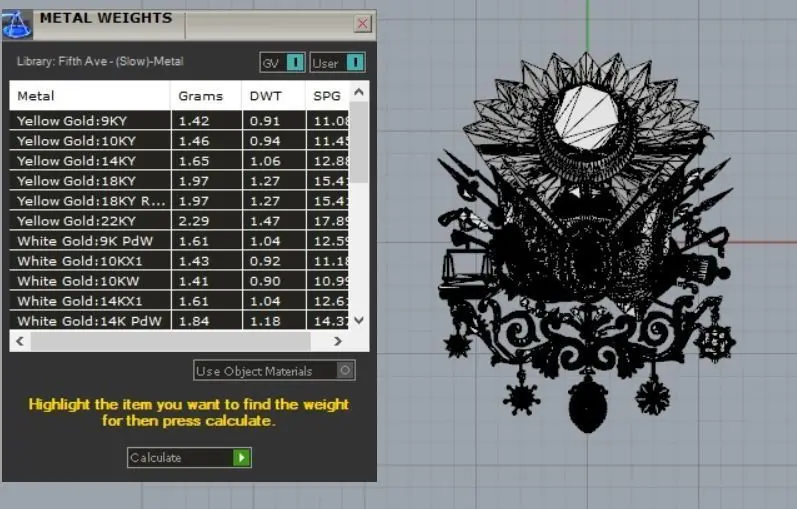
Task: Select the White Gold:10KX1 row
Action: tap(179, 261)
